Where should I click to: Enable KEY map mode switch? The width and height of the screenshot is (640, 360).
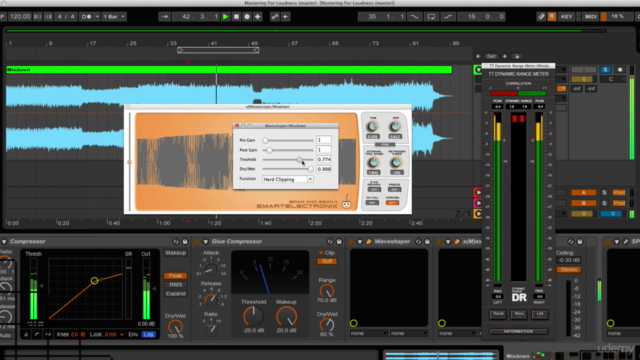coord(566,17)
